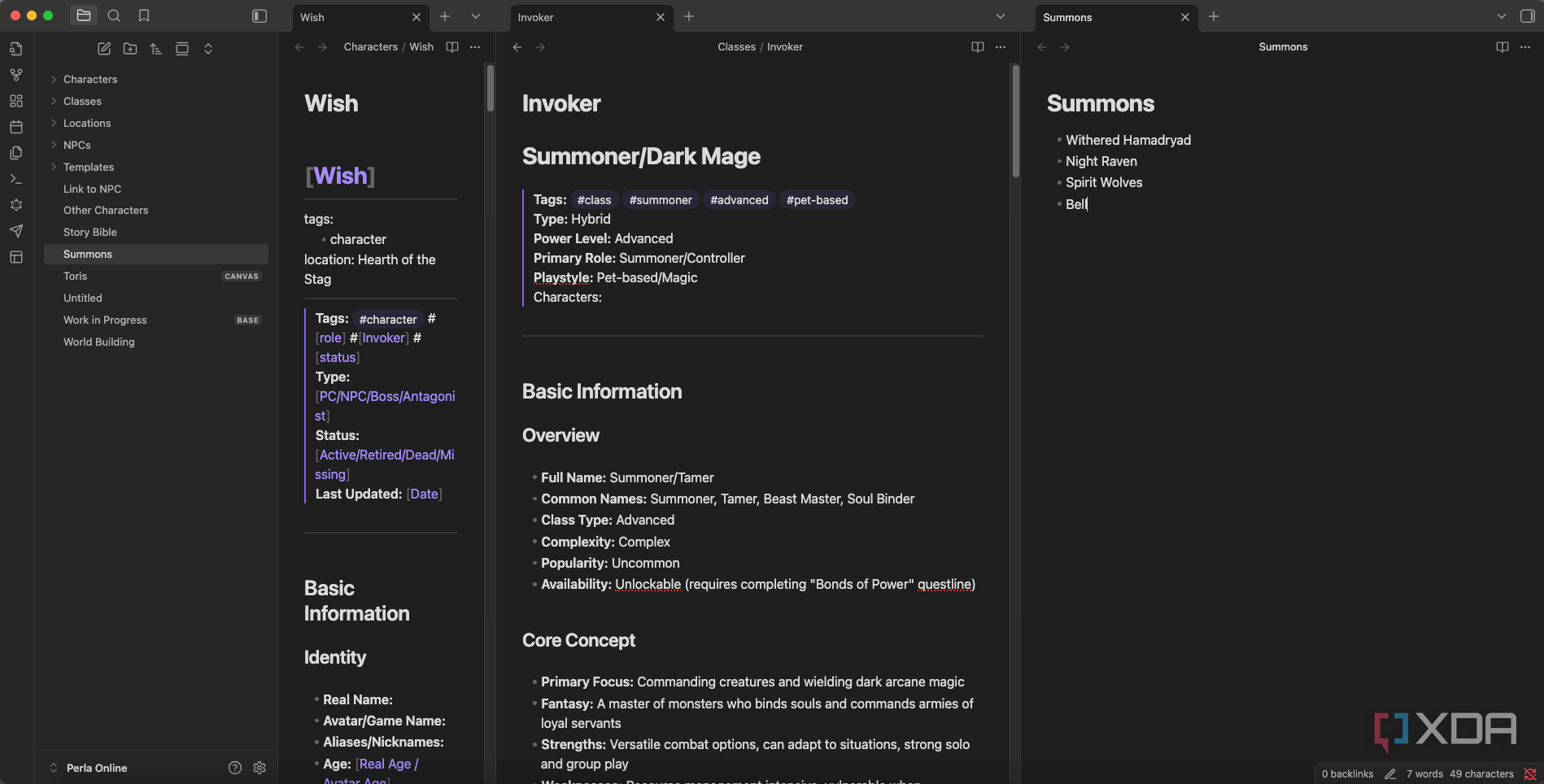Select the Invoker tab
The image size is (1544, 784).
pyautogui.click(x=578, y=17)
